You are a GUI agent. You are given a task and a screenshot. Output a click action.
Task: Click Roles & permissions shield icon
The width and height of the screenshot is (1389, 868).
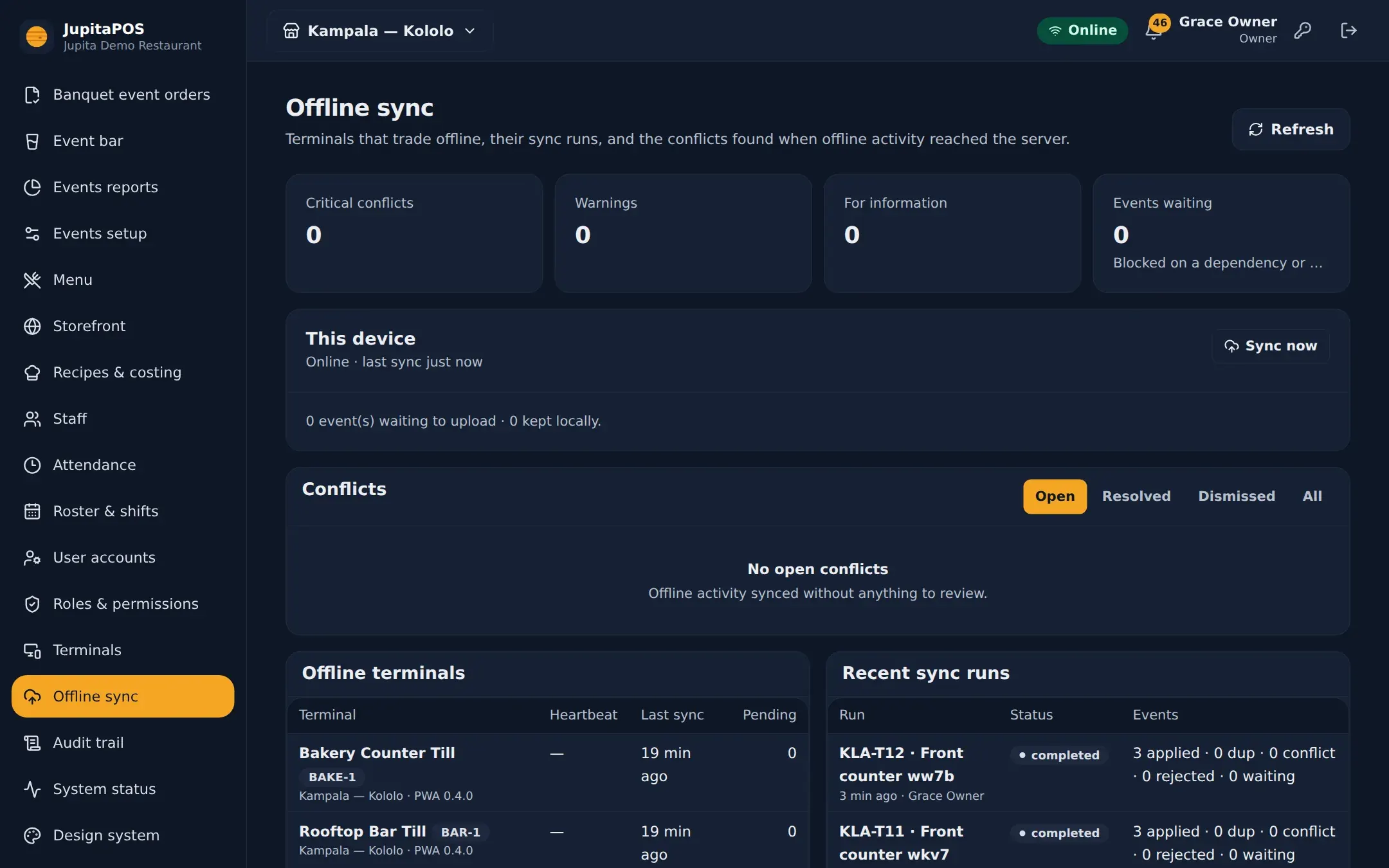(32, 604)
